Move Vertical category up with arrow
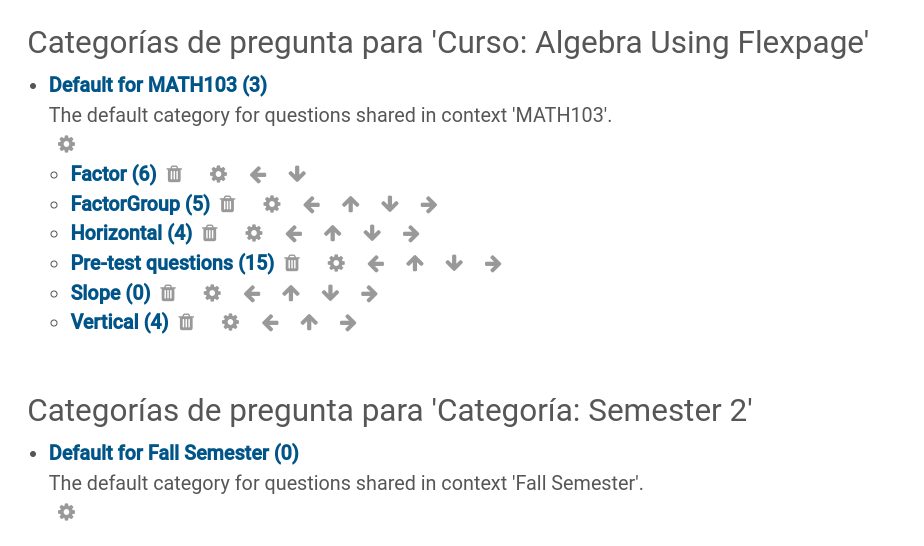924x546 pixels. pos(309,323)
